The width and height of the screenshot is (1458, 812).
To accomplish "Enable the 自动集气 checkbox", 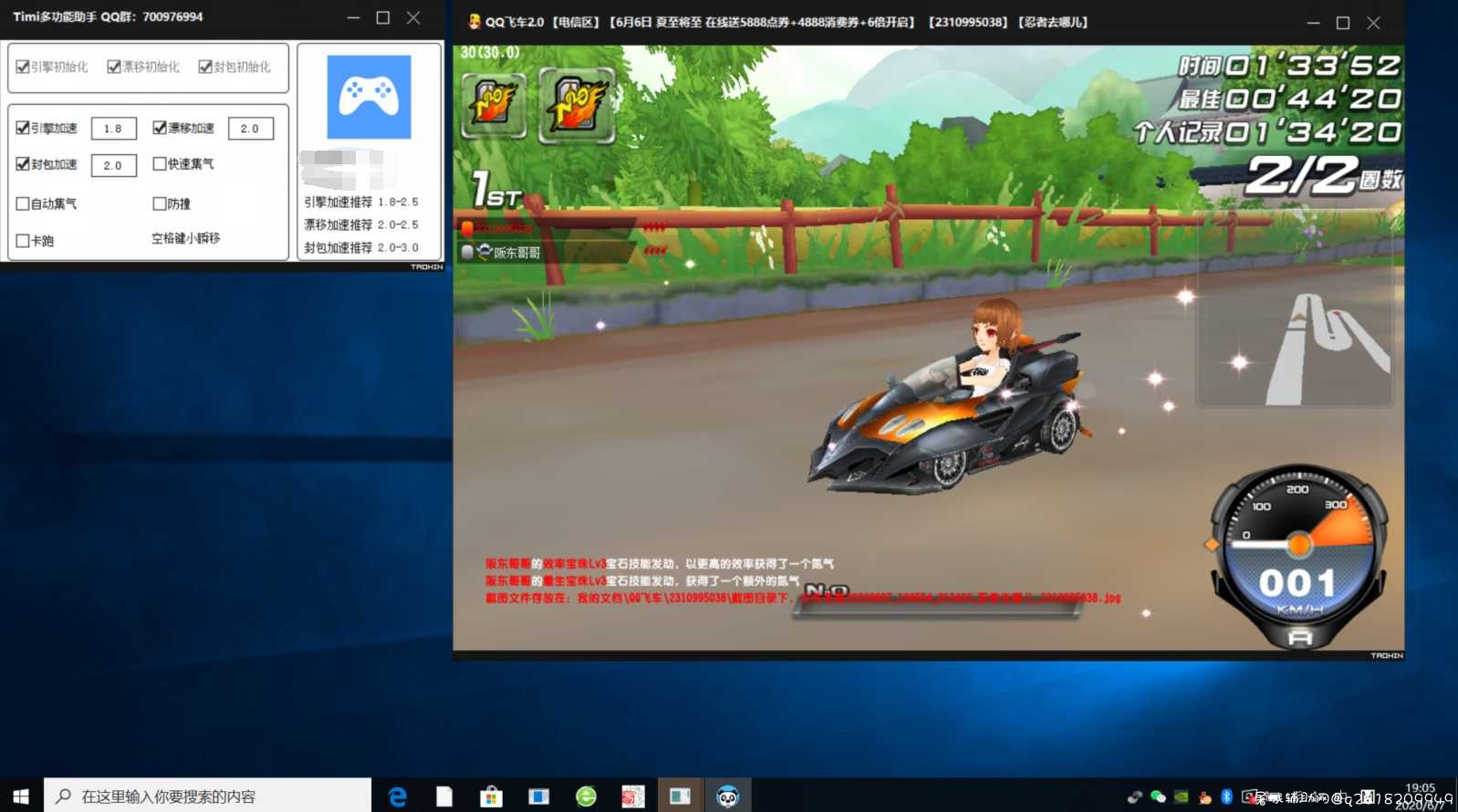I will click(x=23, y=203).
